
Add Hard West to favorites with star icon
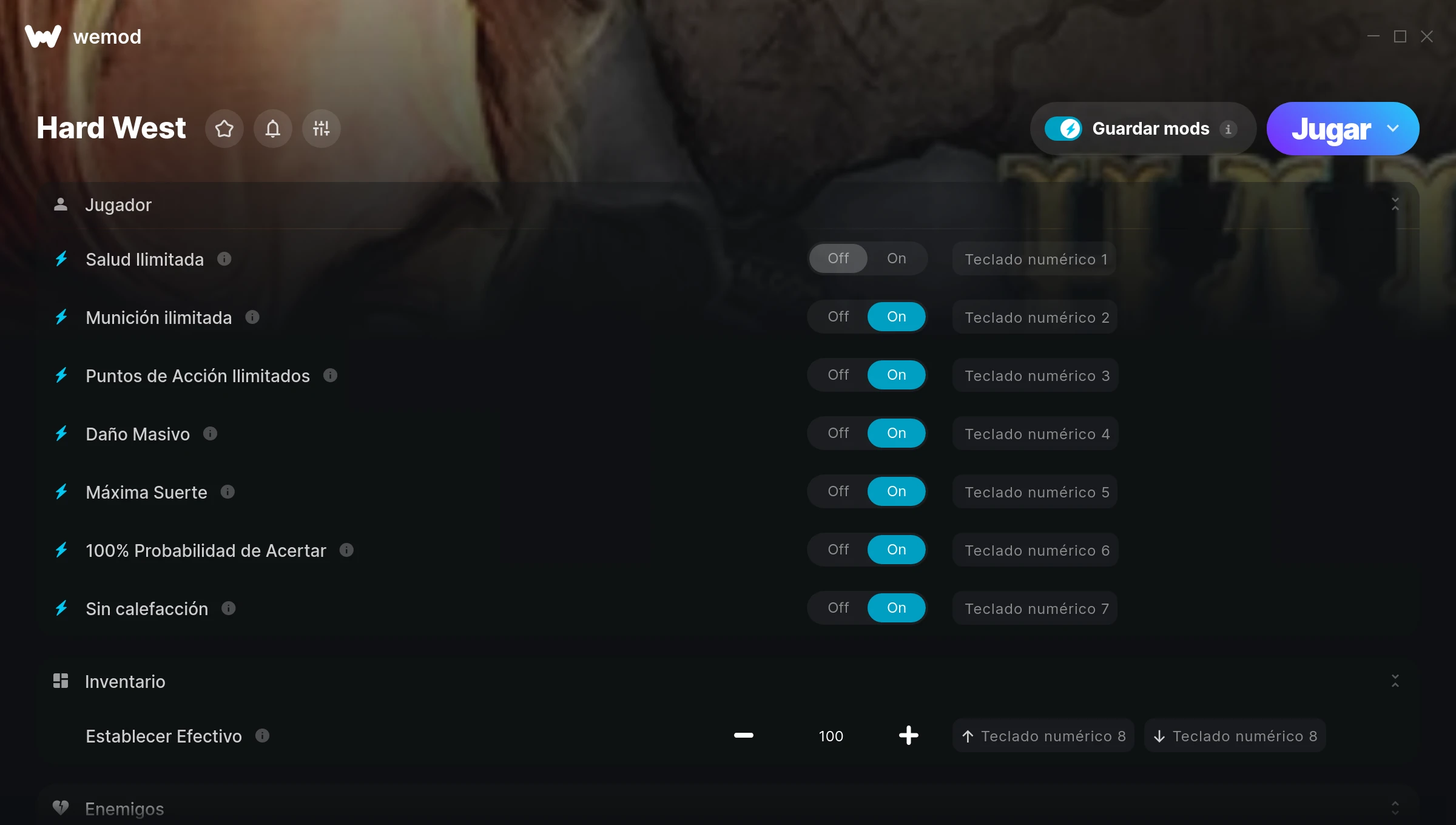[x=224, y=129]
